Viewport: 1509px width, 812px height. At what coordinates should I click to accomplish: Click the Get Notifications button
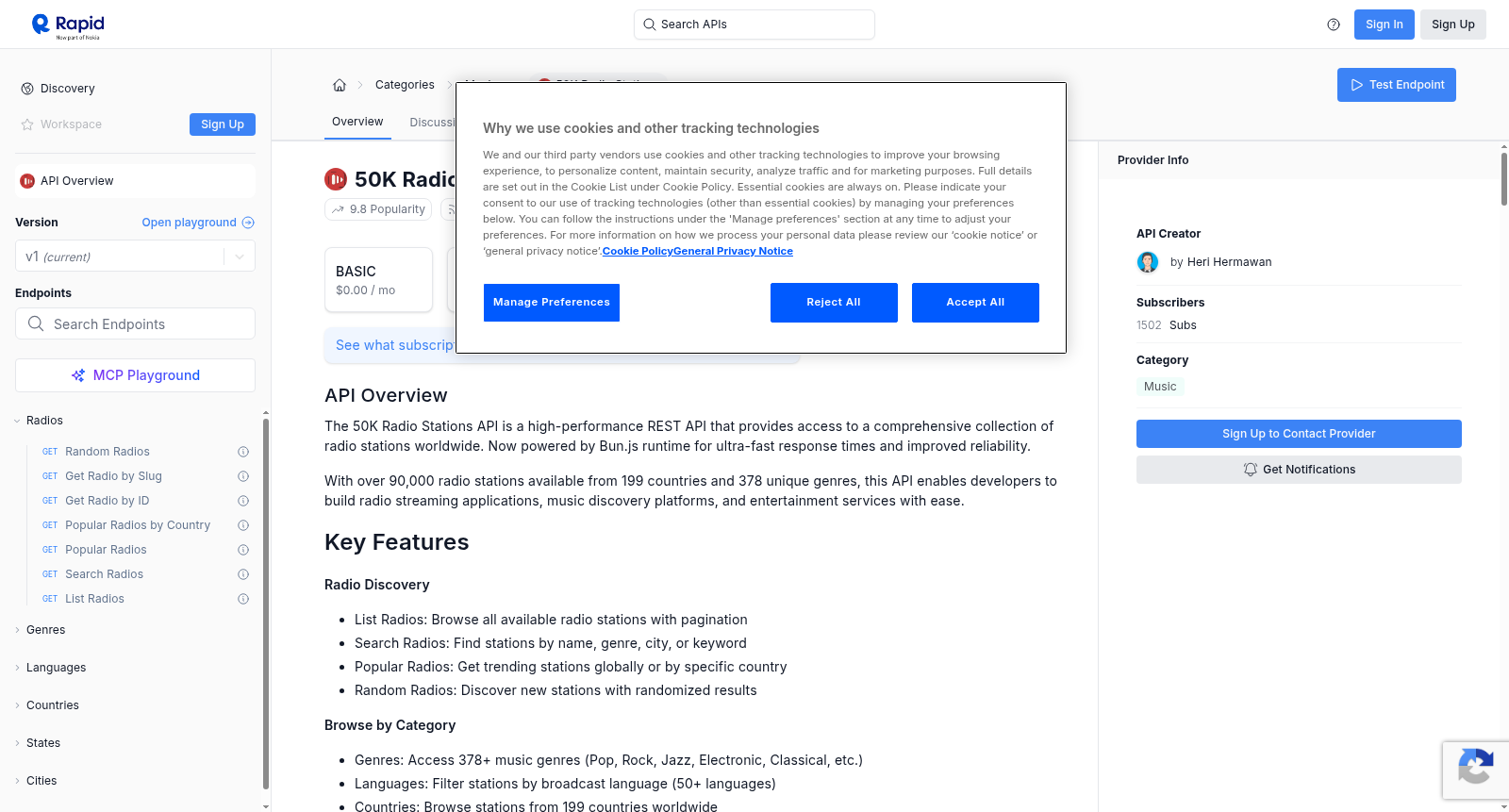point(1299,470)
